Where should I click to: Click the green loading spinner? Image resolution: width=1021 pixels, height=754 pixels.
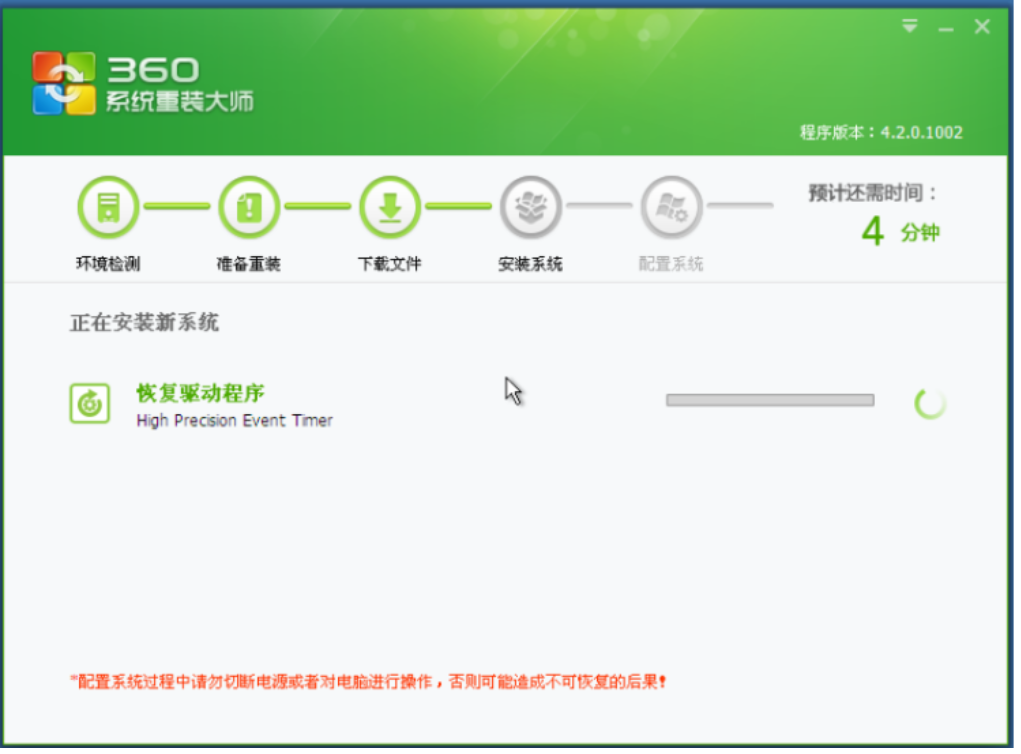click(x=930, y=403)
